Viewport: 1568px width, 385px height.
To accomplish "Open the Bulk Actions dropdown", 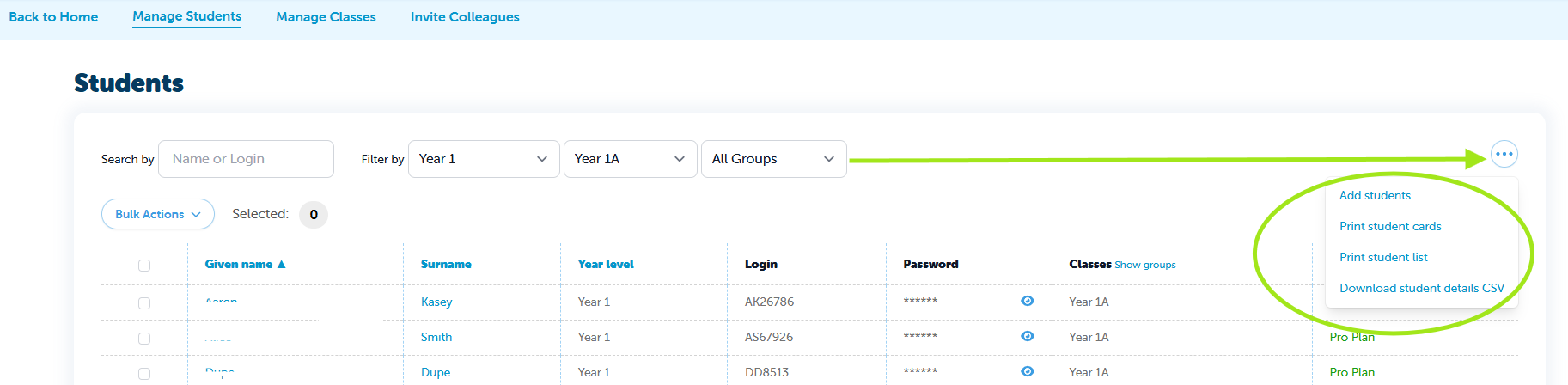I will point(157,215).
